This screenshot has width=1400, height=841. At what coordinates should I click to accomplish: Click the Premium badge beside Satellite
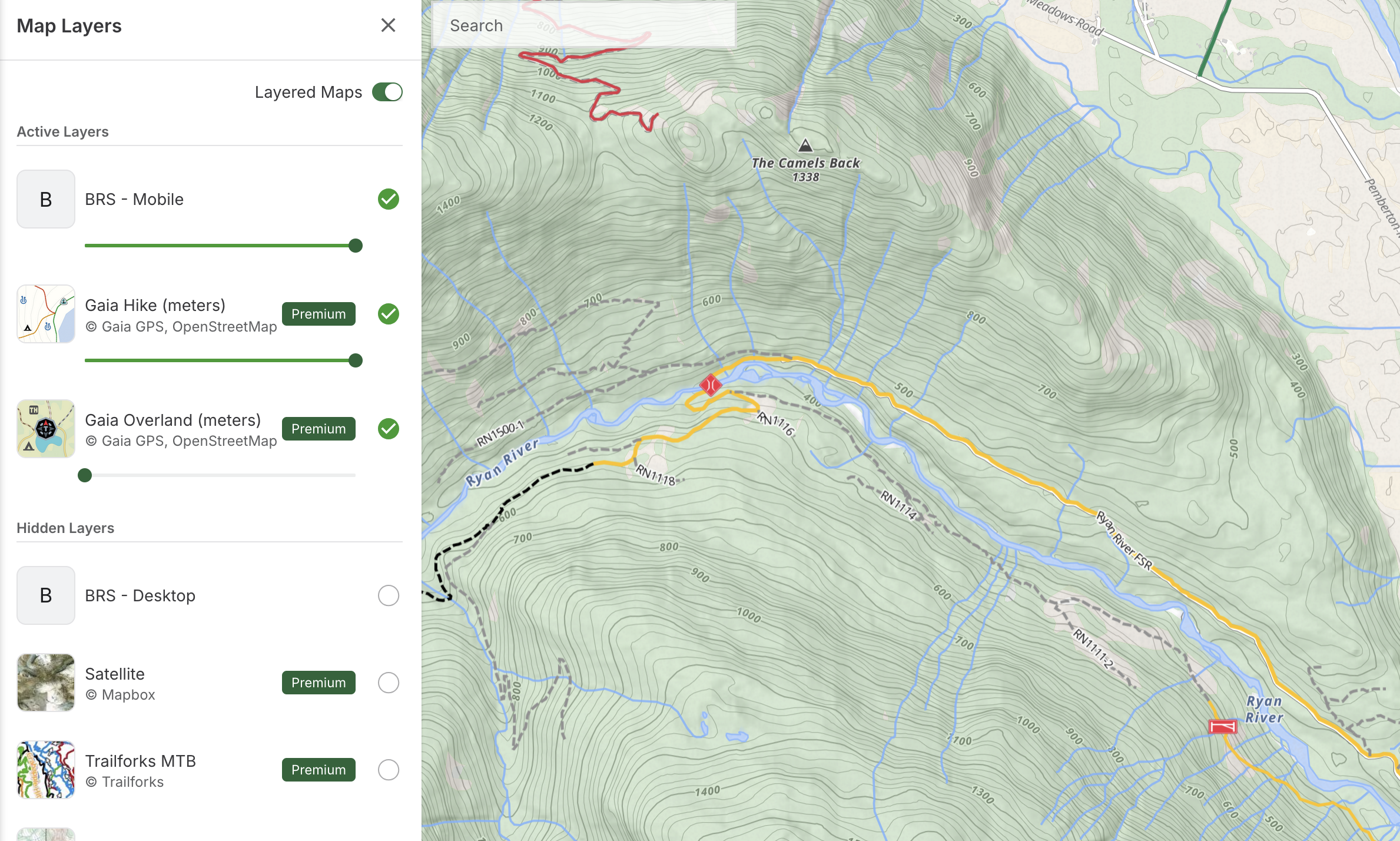319,683
